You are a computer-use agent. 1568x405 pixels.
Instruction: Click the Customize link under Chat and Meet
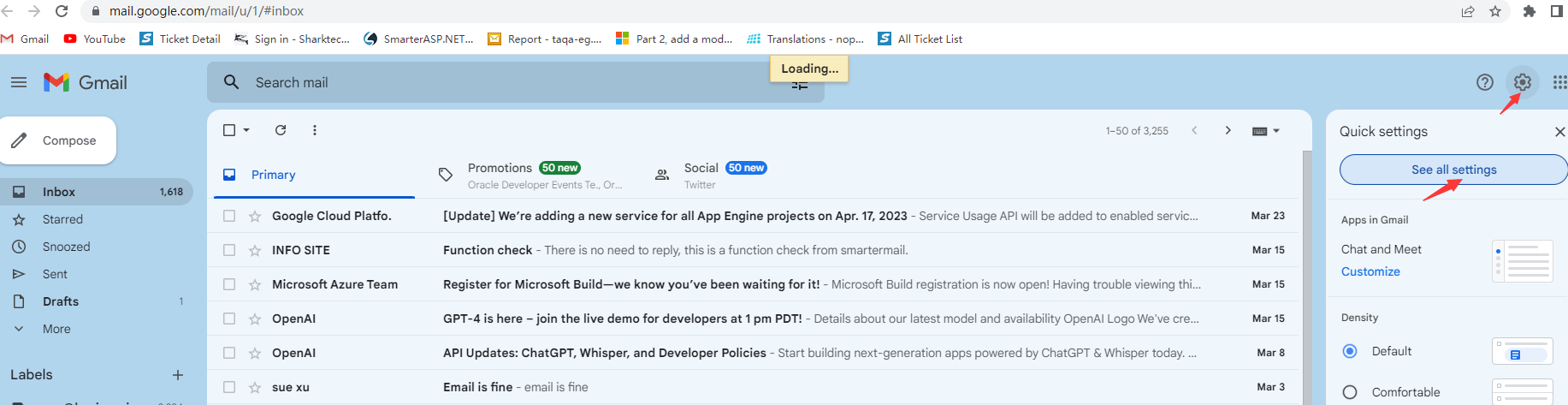point(1370,271)
